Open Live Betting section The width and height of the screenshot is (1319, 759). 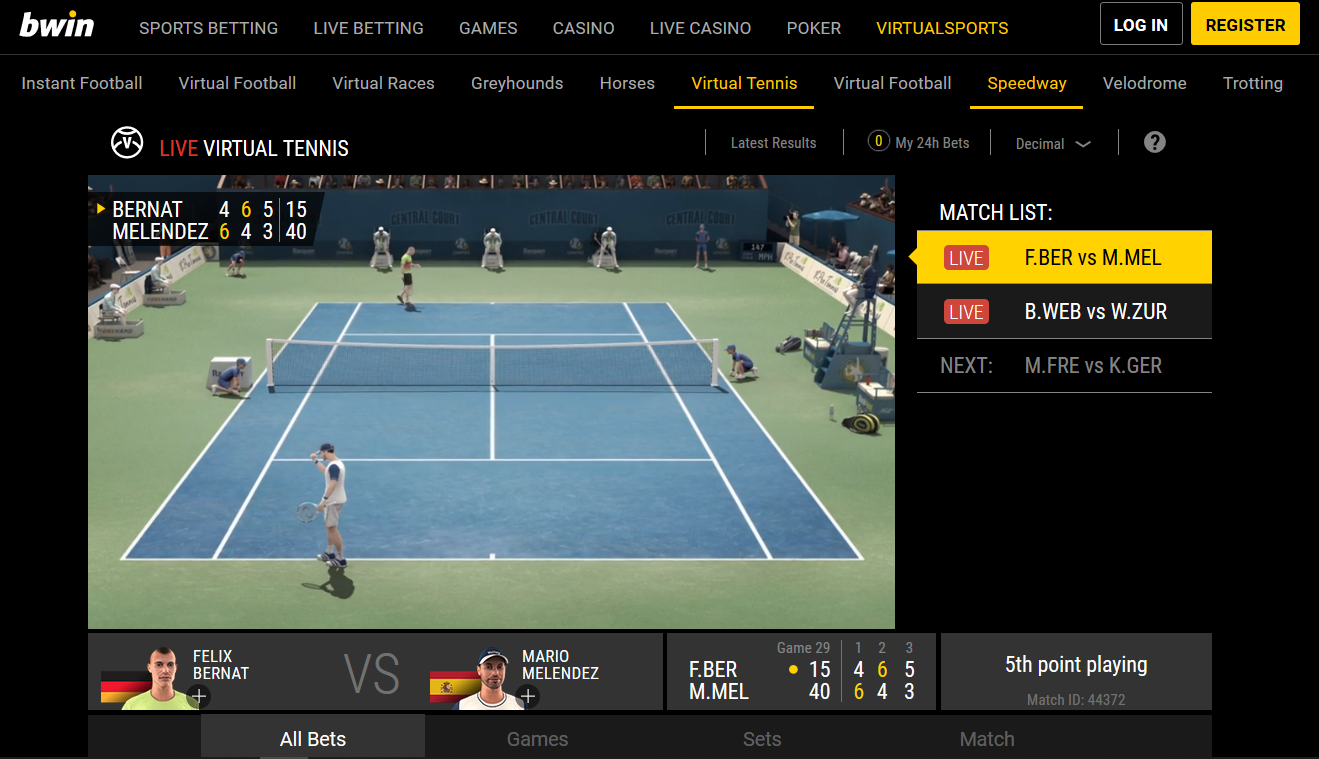coord(368,28)
